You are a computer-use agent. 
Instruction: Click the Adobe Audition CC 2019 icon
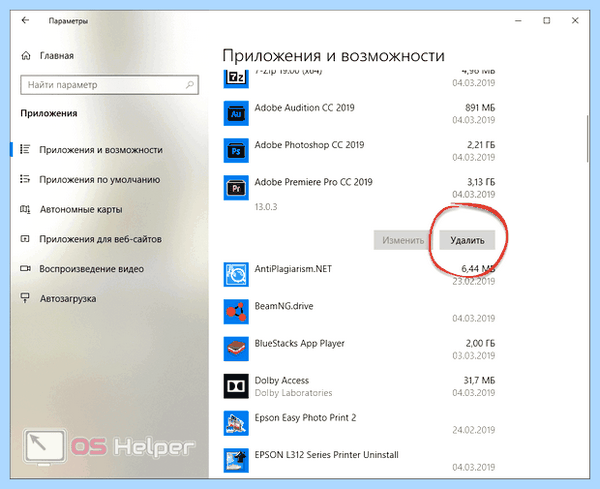coord(236,113)
